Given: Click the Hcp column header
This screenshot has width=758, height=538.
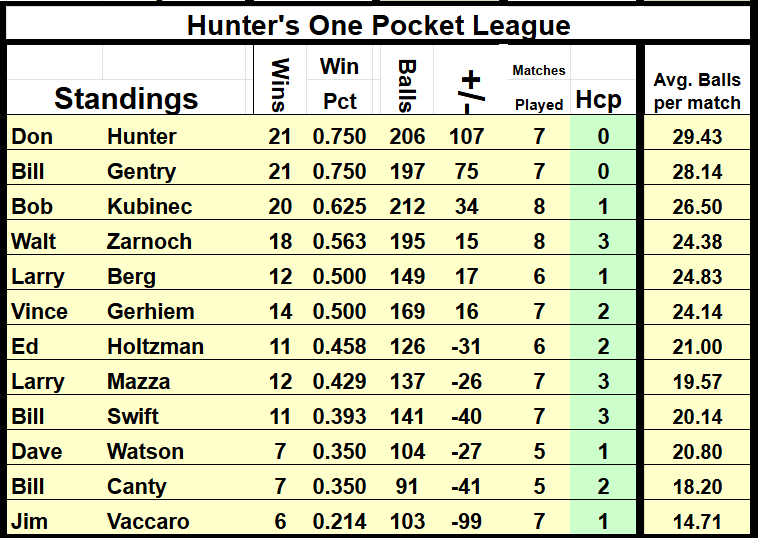Looking at the screenshot, I should 599,100.
